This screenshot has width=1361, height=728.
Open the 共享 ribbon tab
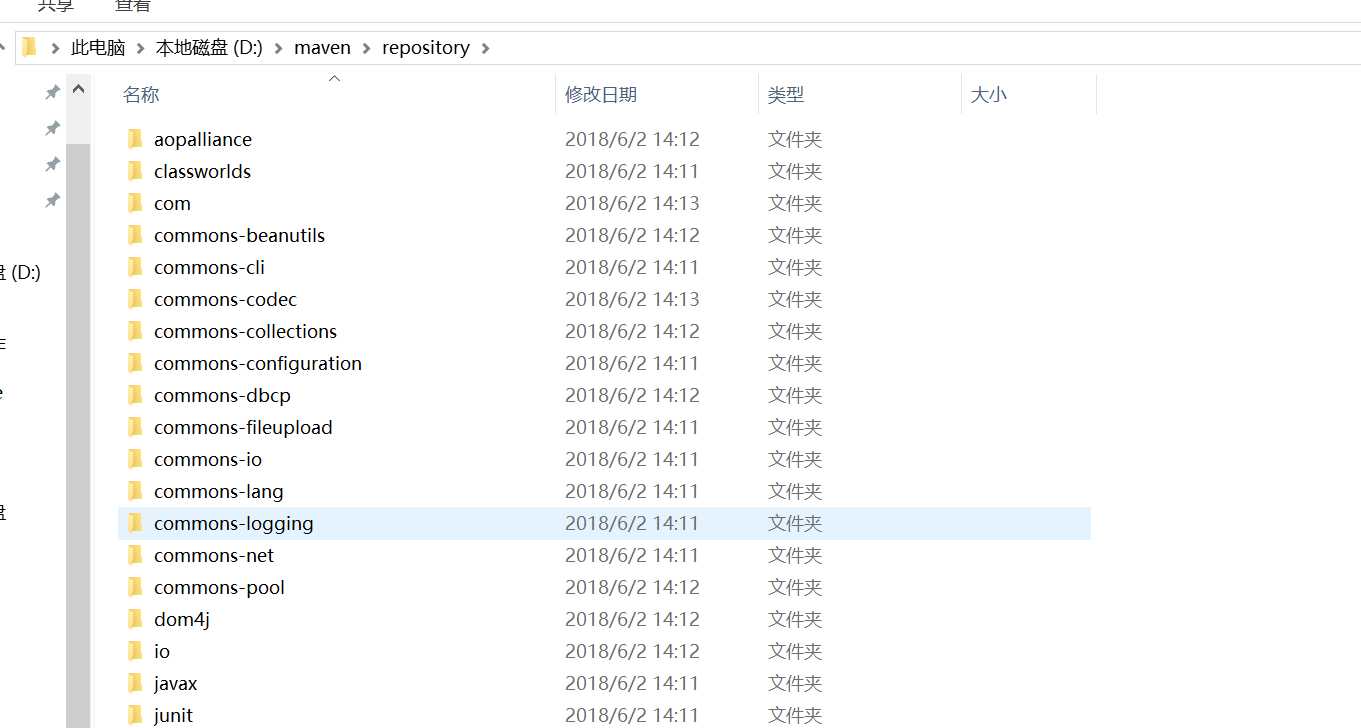click(x=56, y=6)
